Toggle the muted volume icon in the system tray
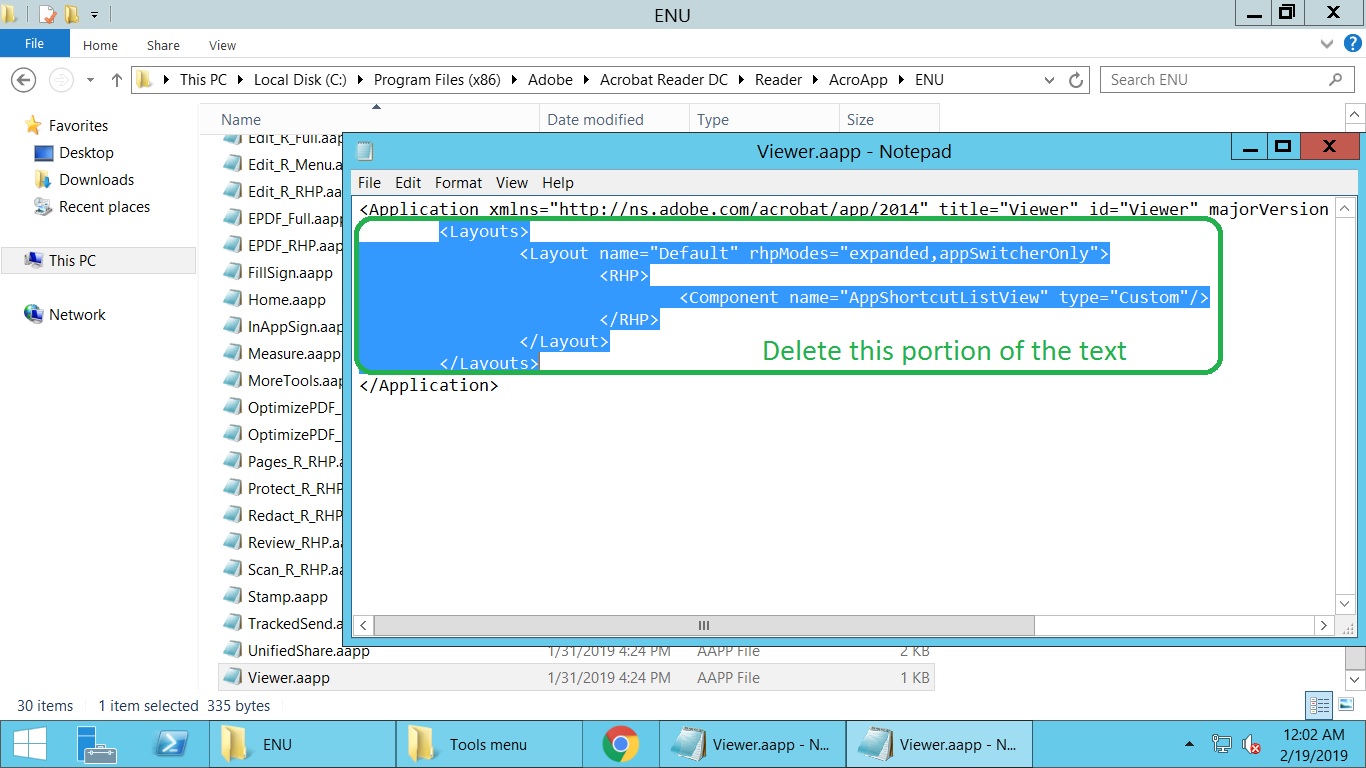This screenshot has width=1366, height=768. tap(1251, 744)
